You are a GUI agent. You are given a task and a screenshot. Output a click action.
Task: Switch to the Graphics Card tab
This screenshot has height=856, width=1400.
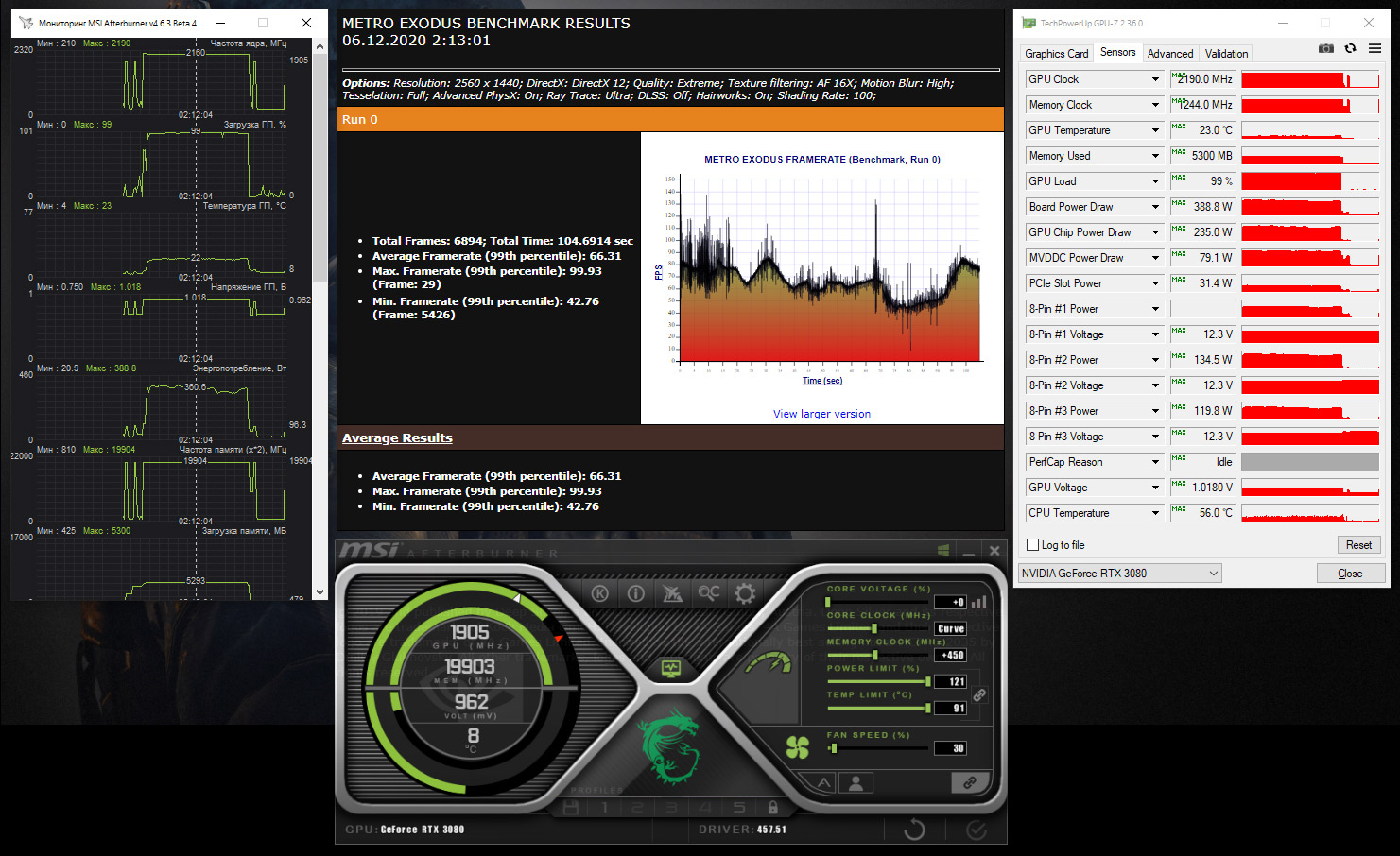(x=1056, y=54)
